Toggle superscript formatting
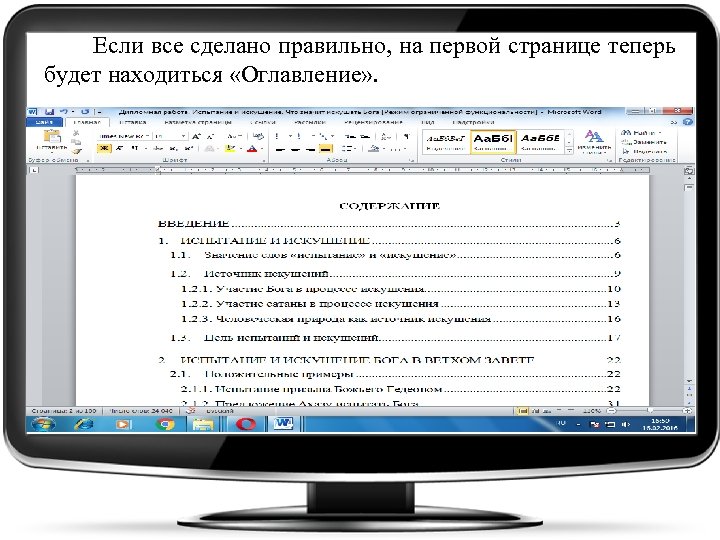Screen dimensions: 720x540 [x=189, y=148]
